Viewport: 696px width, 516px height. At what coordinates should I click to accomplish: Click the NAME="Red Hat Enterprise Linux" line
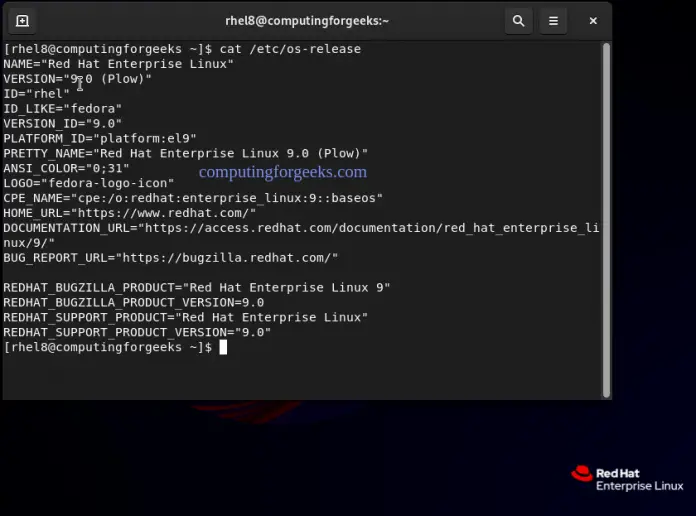119,64
